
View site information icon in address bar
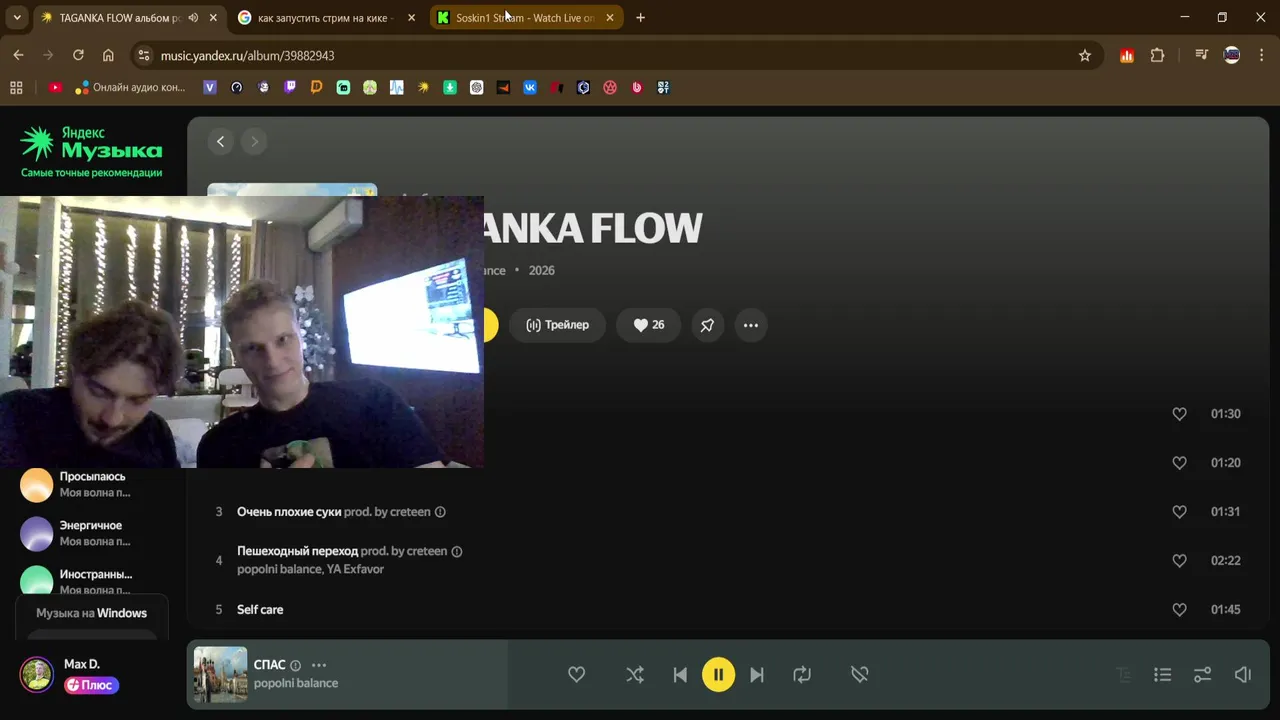144,56
